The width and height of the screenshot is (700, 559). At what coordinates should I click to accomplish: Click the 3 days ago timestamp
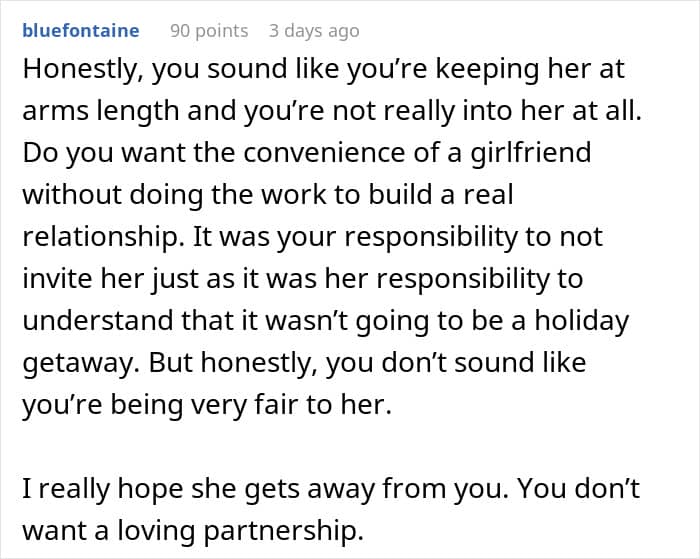(x=313, y=31)
